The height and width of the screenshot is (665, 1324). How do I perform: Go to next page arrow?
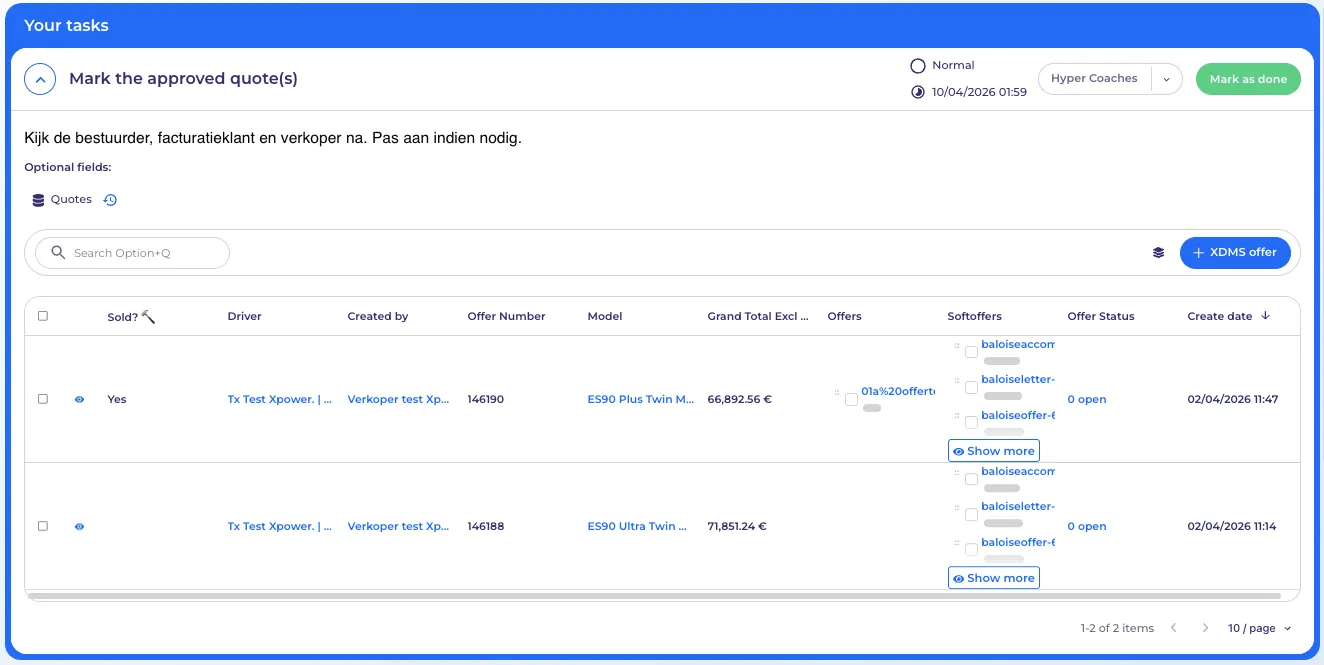(x=1205, y=628)
